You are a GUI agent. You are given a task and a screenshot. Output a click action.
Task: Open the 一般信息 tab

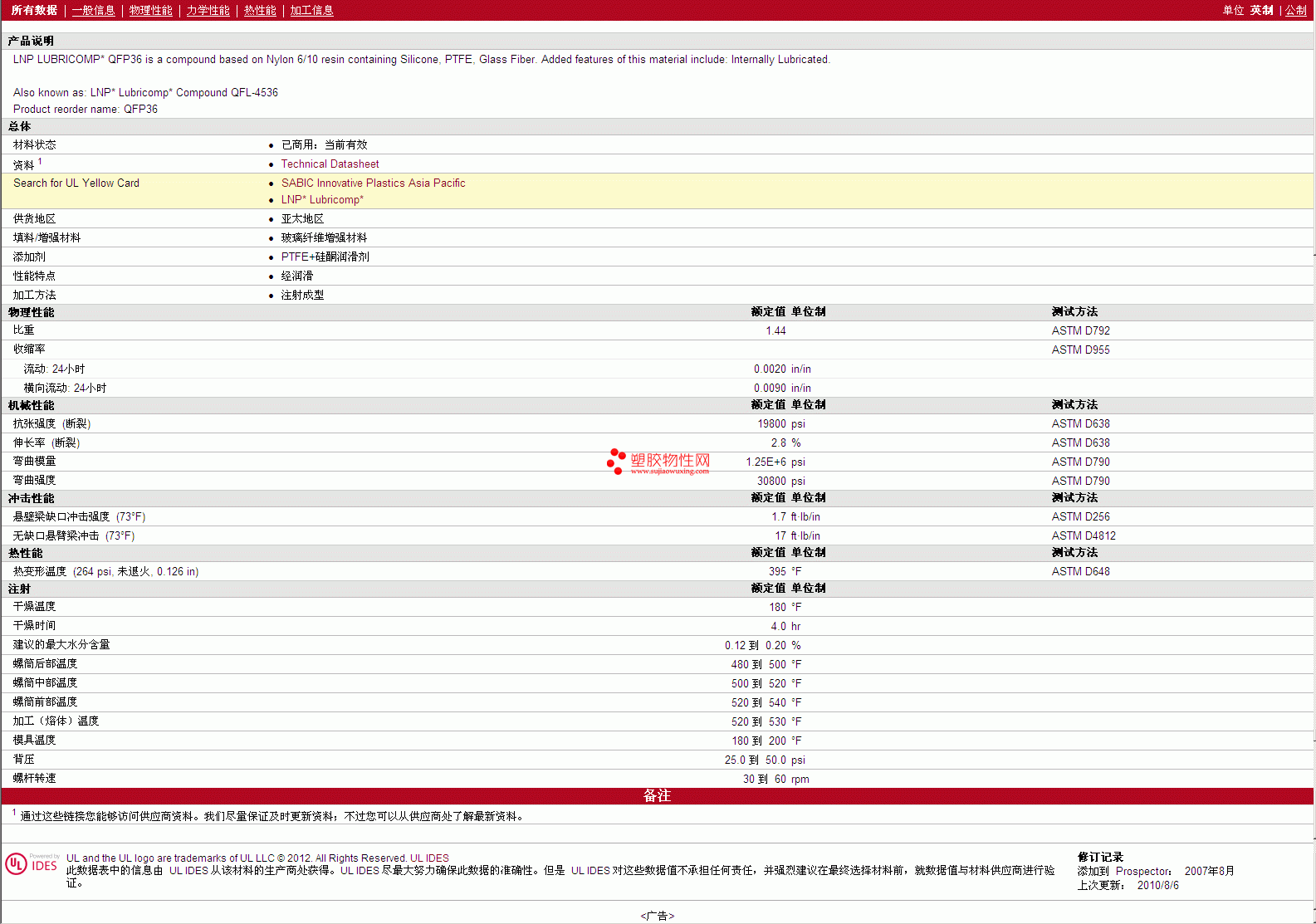(93, 11)
